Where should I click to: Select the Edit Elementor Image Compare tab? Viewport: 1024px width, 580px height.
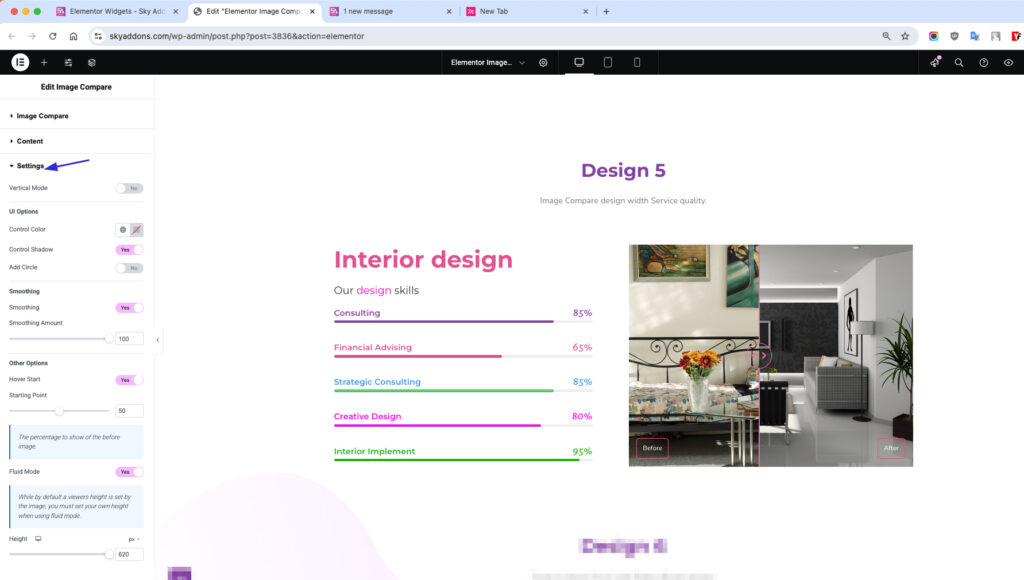tap(254, 11)
